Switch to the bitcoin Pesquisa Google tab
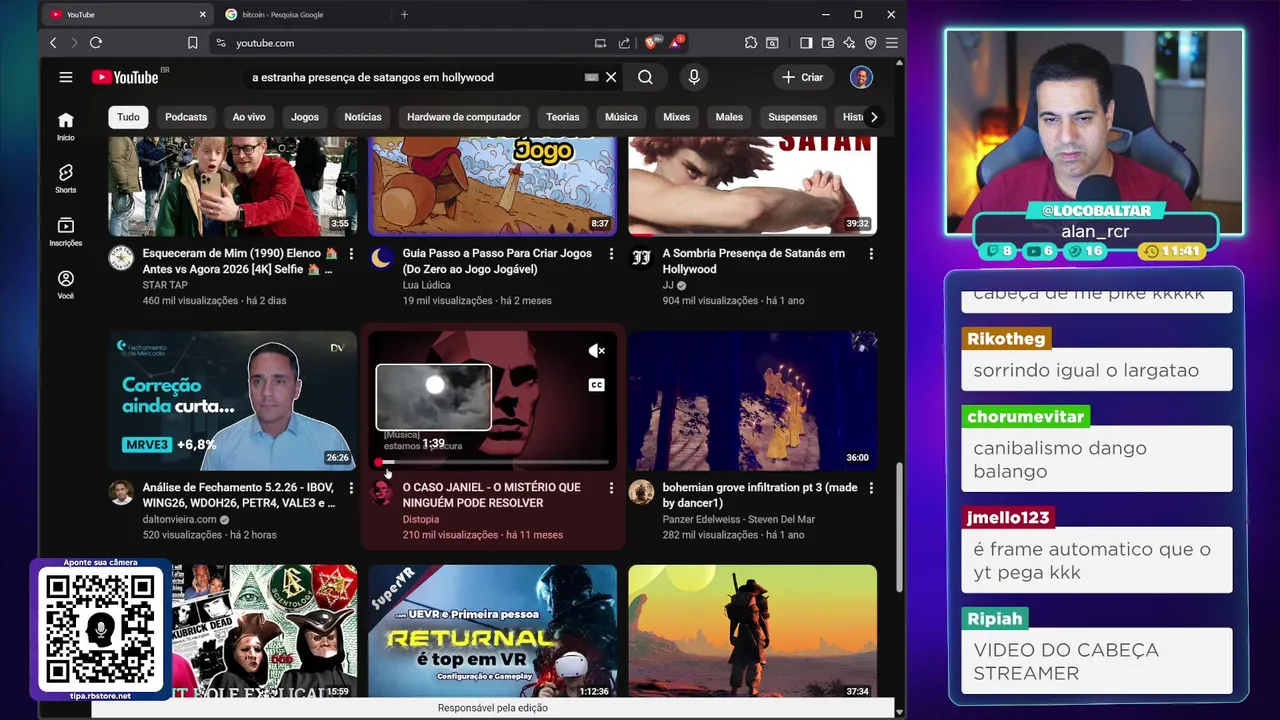Viewport: 1280px width, 720px height. [x=304, y=15]
